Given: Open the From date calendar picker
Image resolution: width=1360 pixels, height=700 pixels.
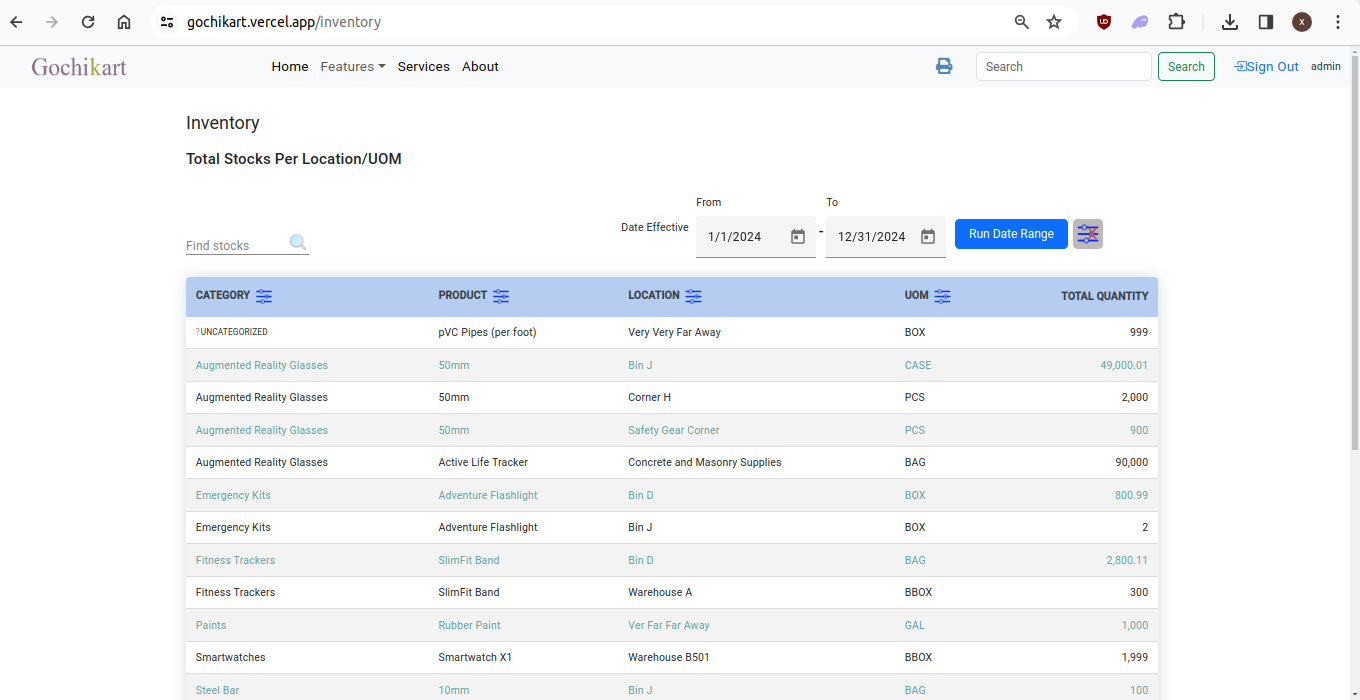Looking at the screenshot, I should pyautogui.click(x=798, y=237).
